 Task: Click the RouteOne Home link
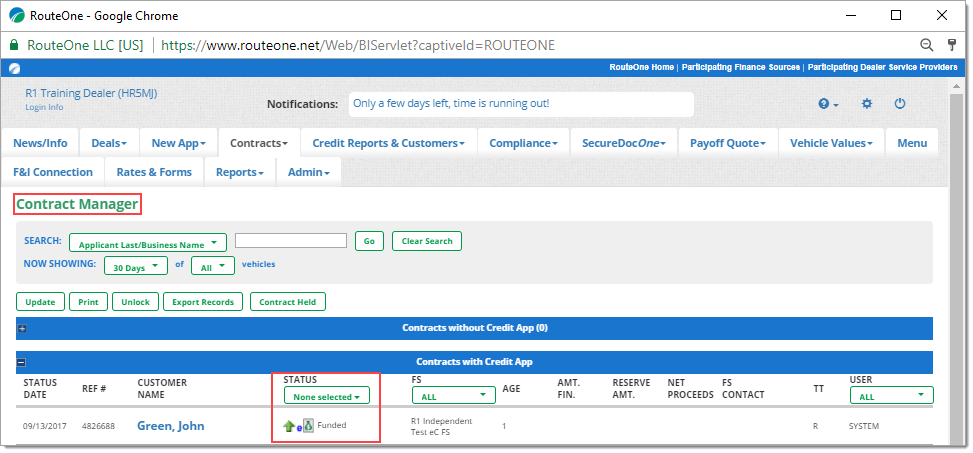tap(642, 67)
